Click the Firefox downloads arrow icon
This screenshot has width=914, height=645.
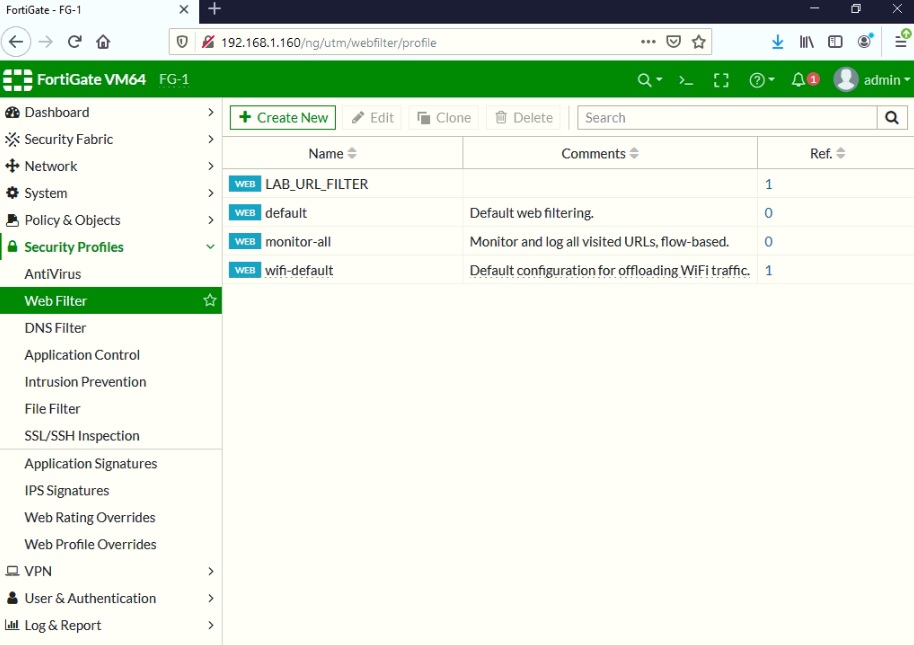coord(778,42)
